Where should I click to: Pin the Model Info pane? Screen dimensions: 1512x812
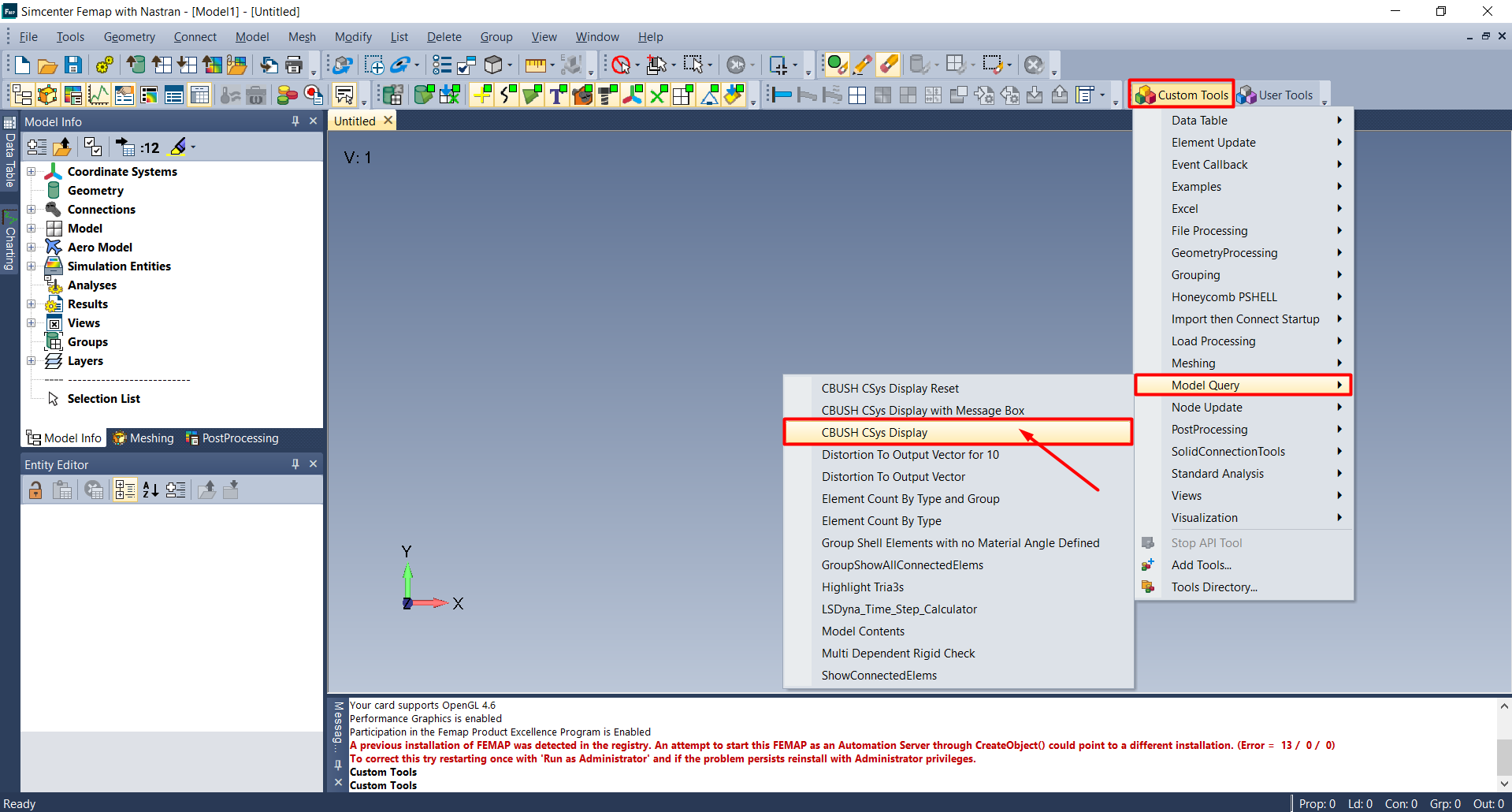(295, 121)
